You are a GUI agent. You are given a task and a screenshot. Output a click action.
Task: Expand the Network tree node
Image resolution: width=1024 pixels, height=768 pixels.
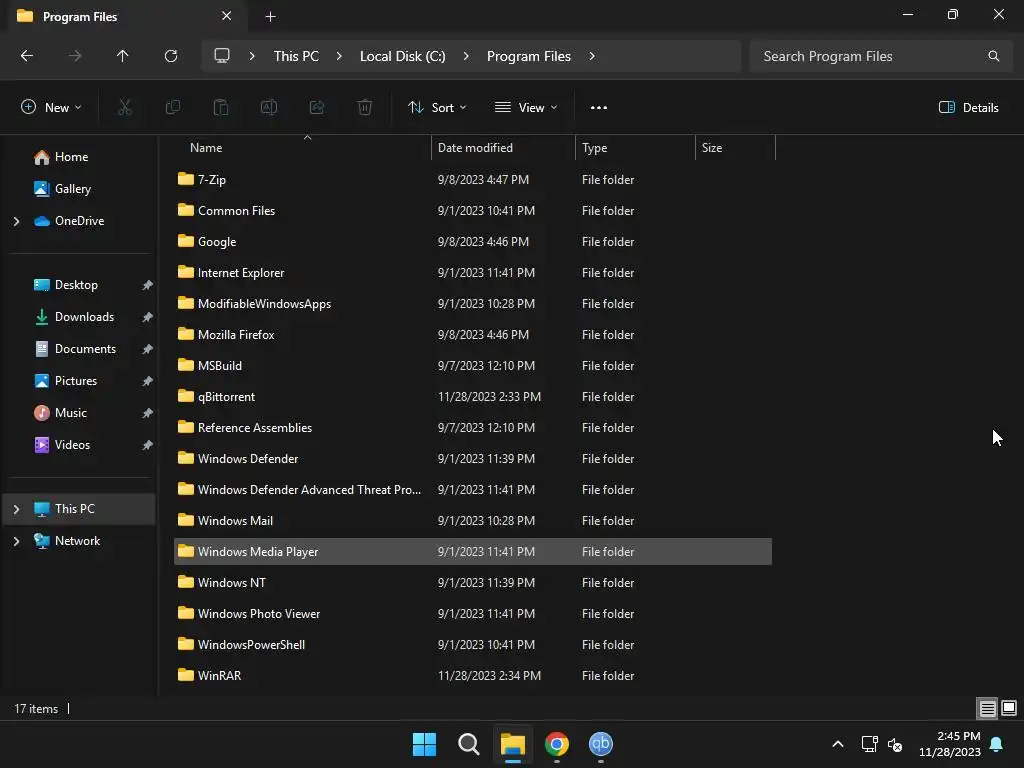[x=16, y=541]
